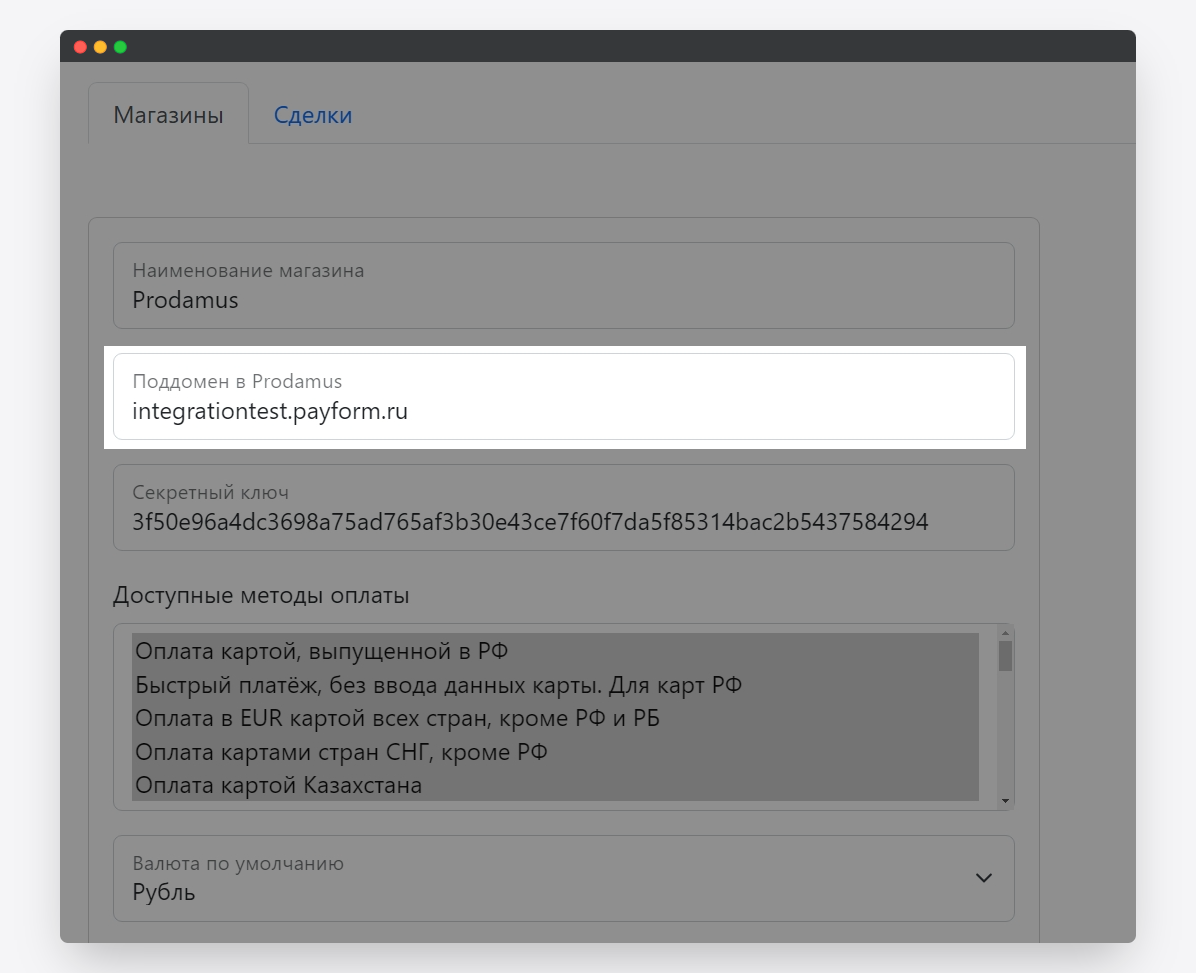This screenshot has height=973, width=1196.
Task: Select the Магазины tab
Action: click(x=168, y=115)
